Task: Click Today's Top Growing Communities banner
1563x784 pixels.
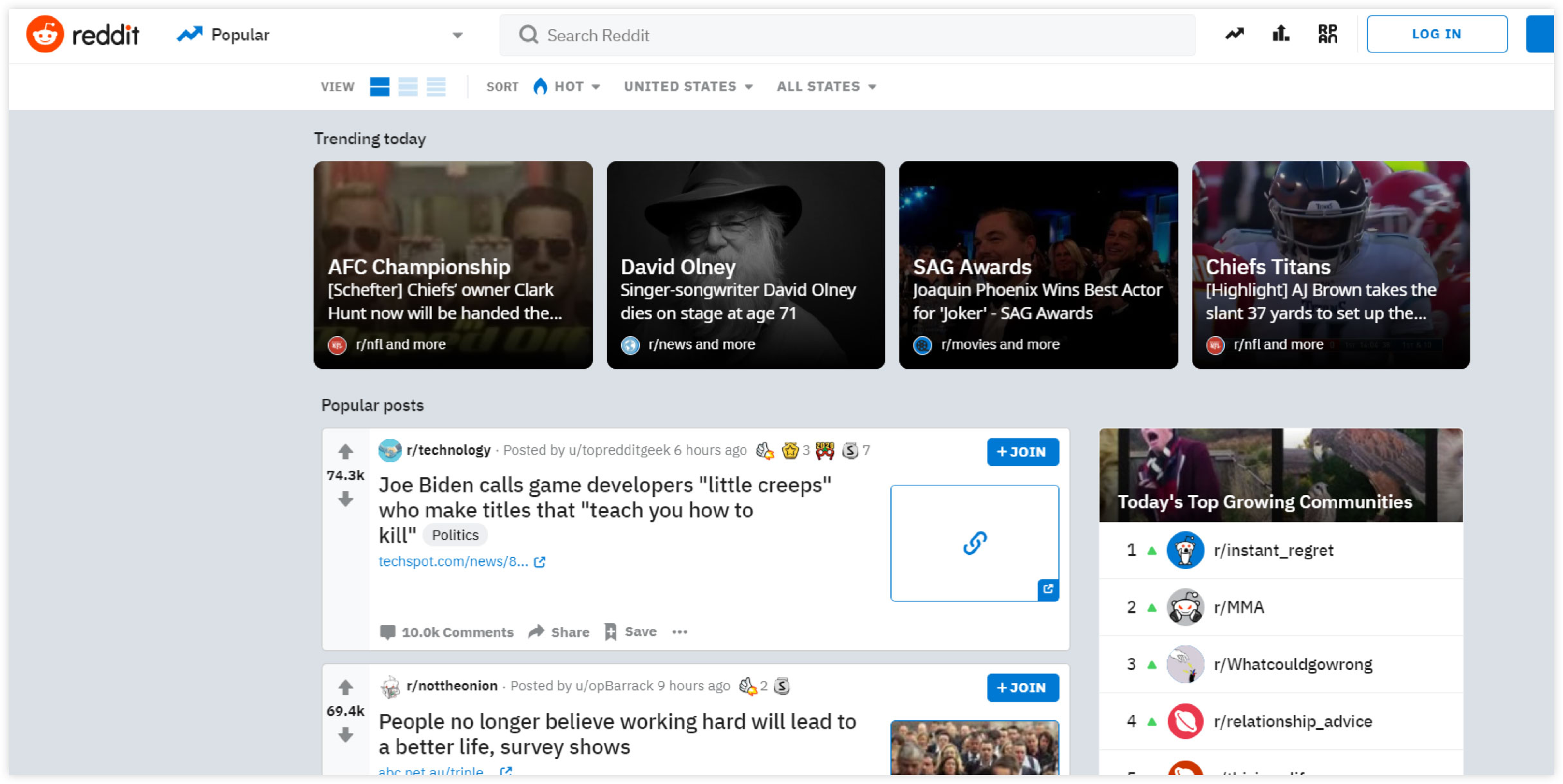Action: (1280, 475)
